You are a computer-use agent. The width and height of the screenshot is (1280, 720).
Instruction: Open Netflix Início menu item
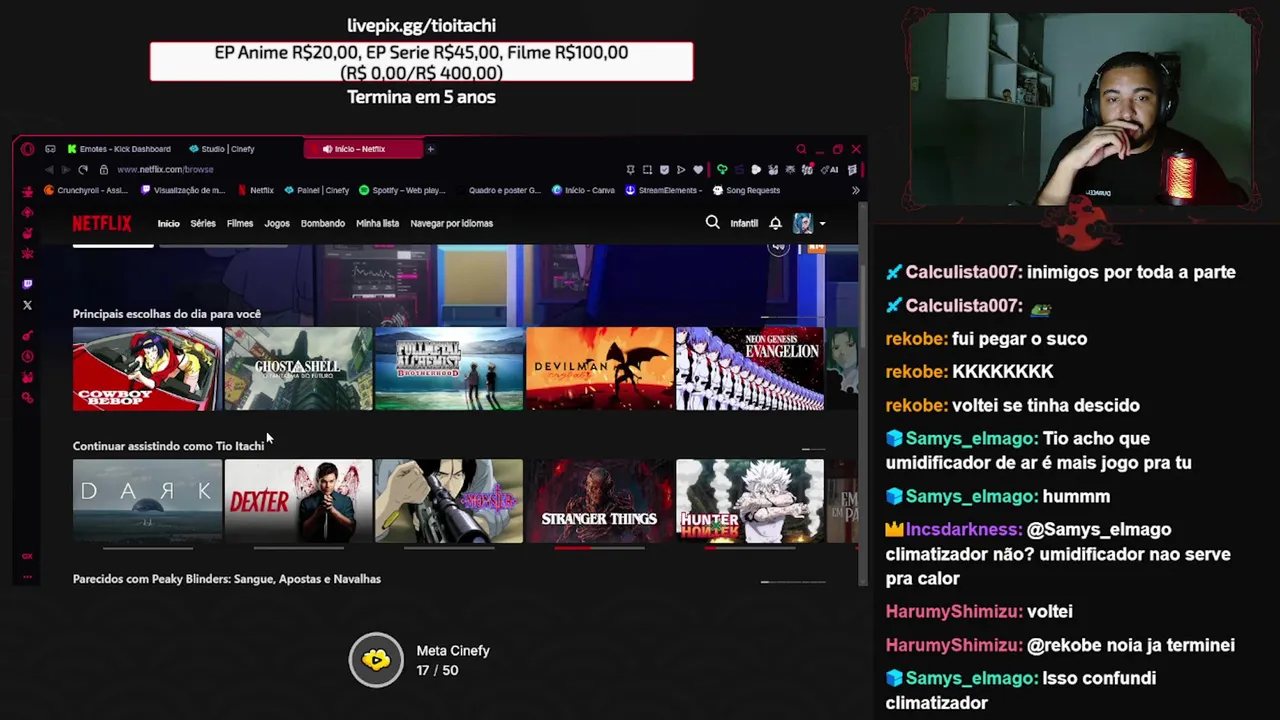point(168,223)
